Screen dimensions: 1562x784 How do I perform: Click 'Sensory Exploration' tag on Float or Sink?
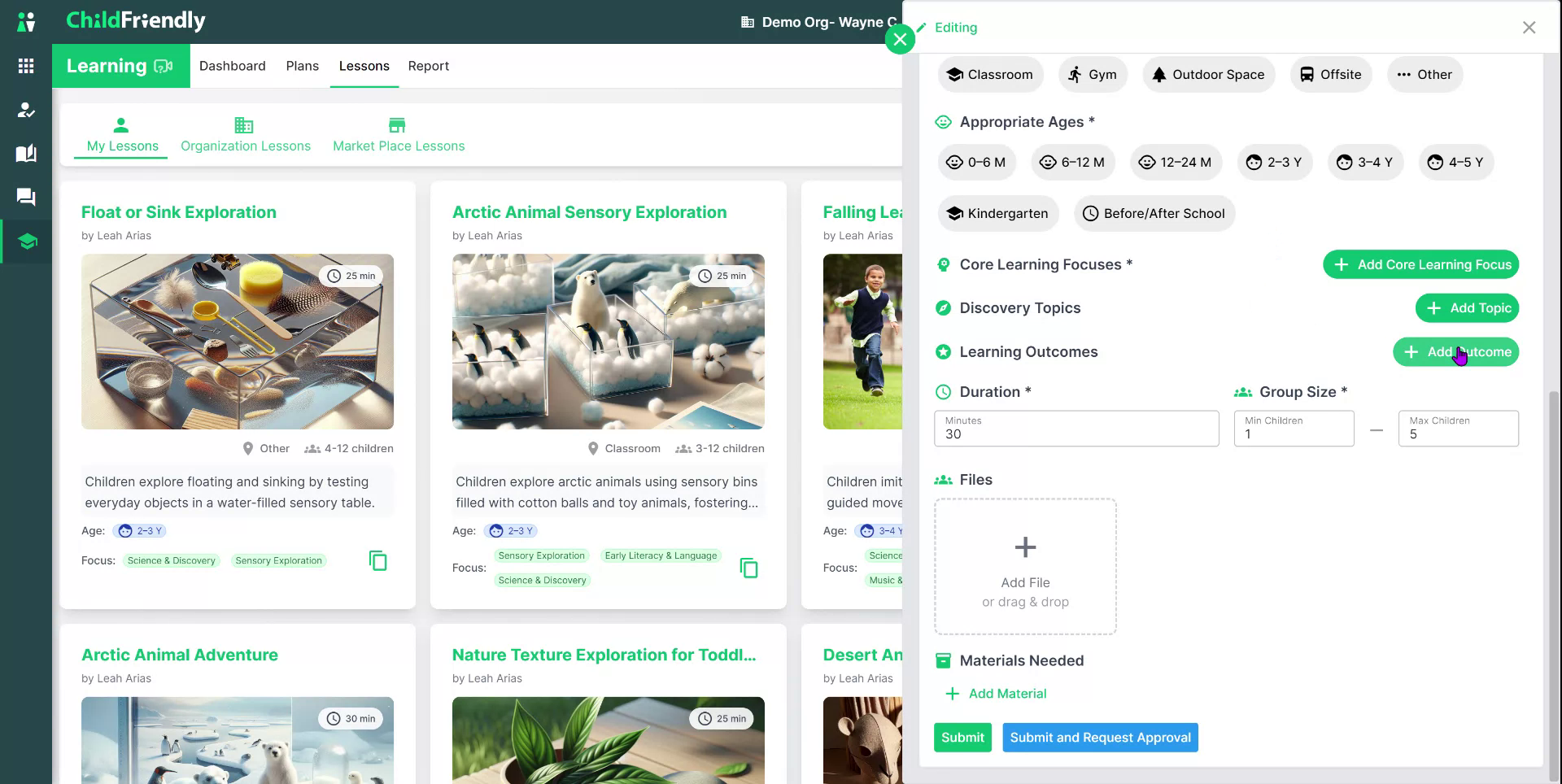279,560
